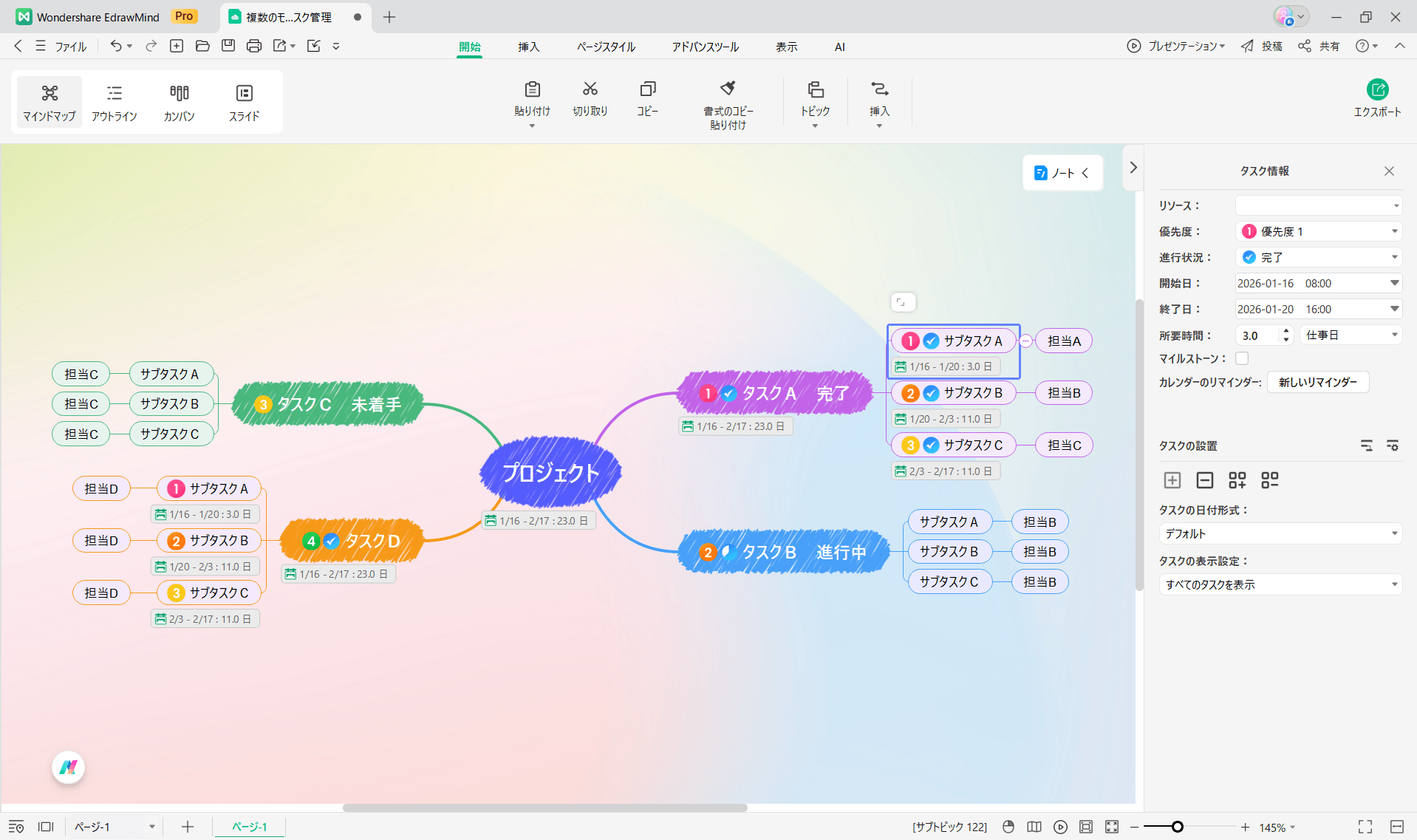
Task: Click the horizontal canvas scrollbar
Action: pyautogui.click(x=545, y=807)
